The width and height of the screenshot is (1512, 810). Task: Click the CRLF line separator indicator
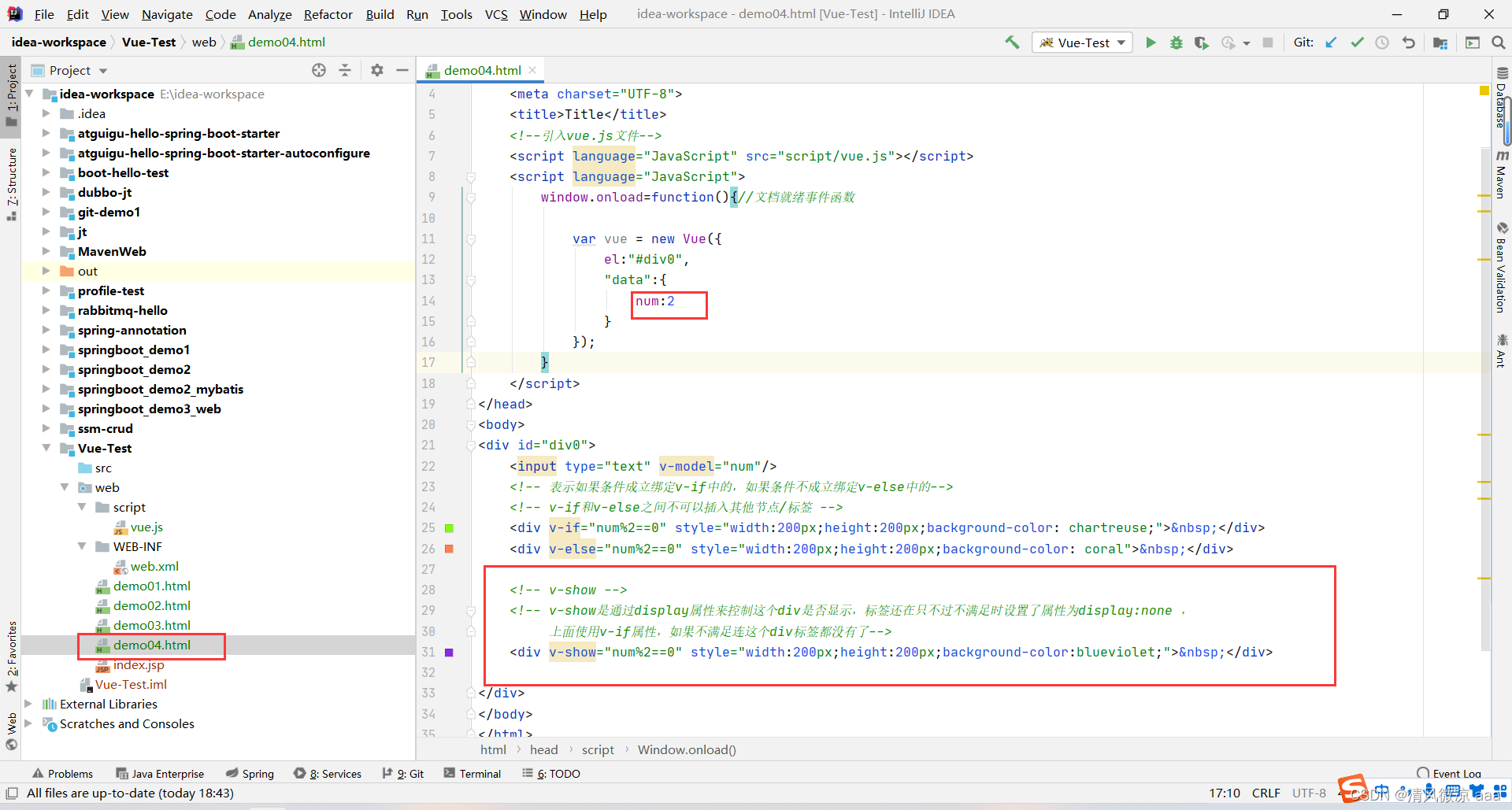1266,793
